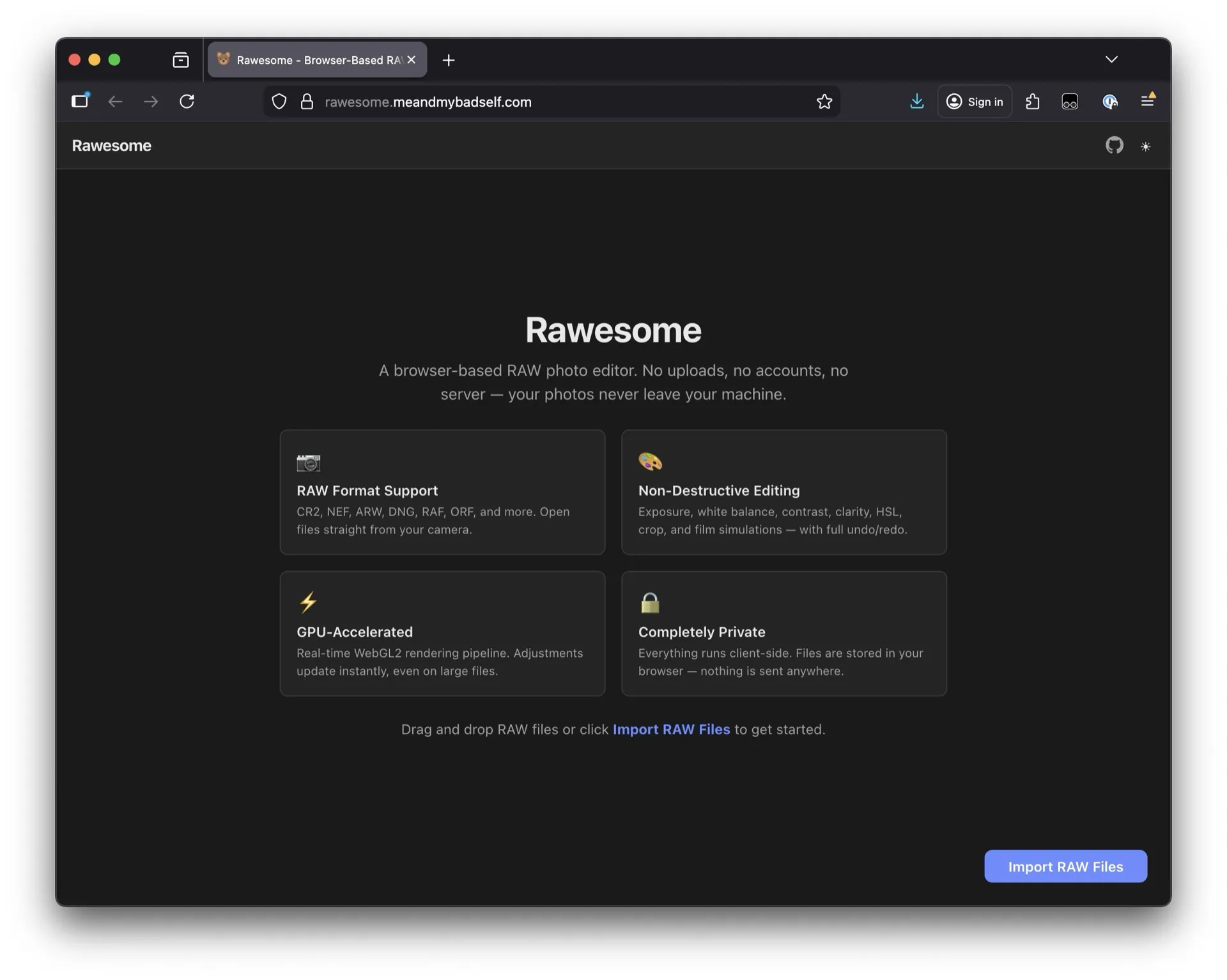Open the Firefox application hamburger menu
Viewport: 1227px width, 980px height.
pyautogui.click(x=1147, y=102)
